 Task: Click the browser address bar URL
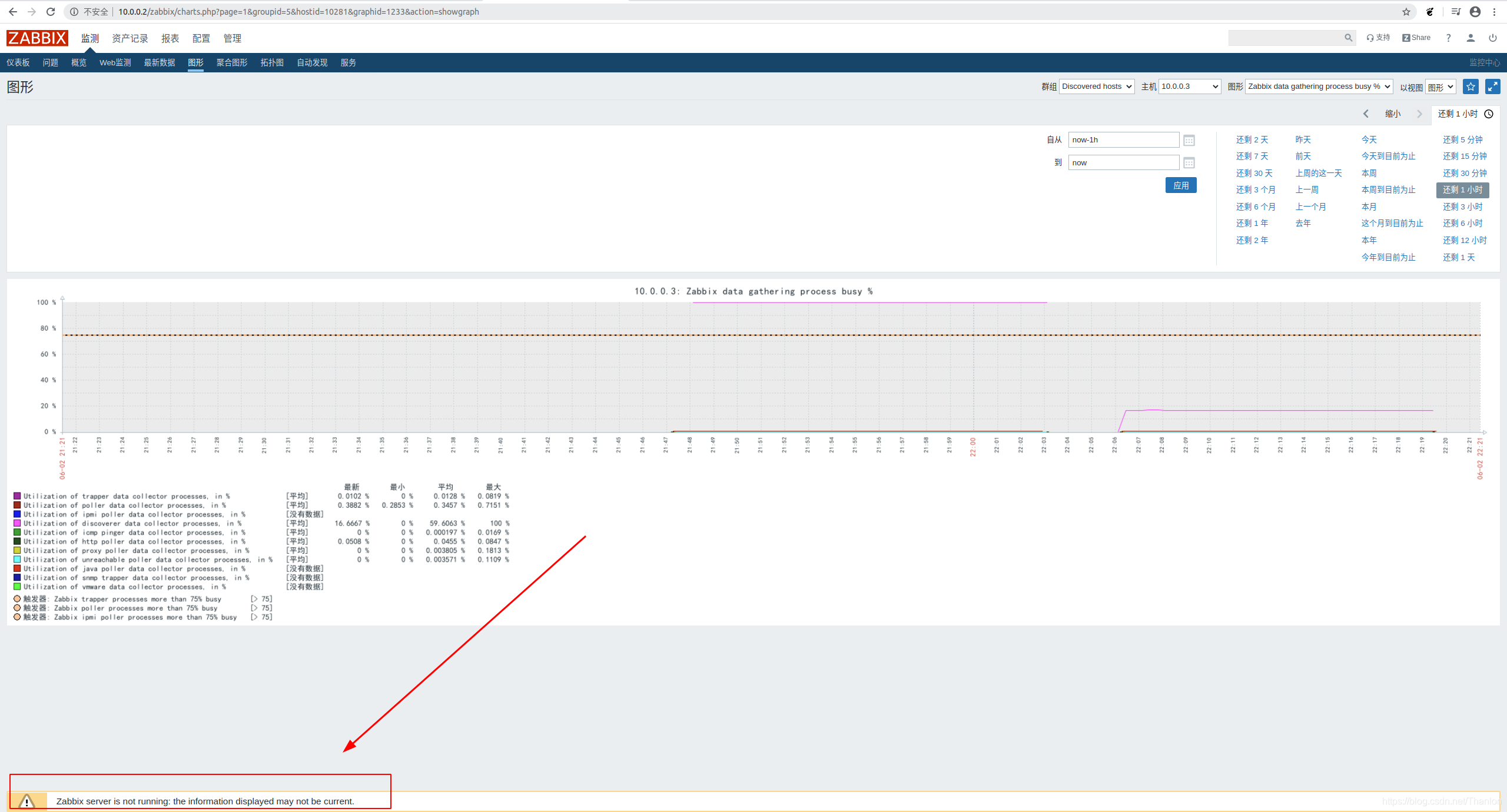click(x=298, y=12)
